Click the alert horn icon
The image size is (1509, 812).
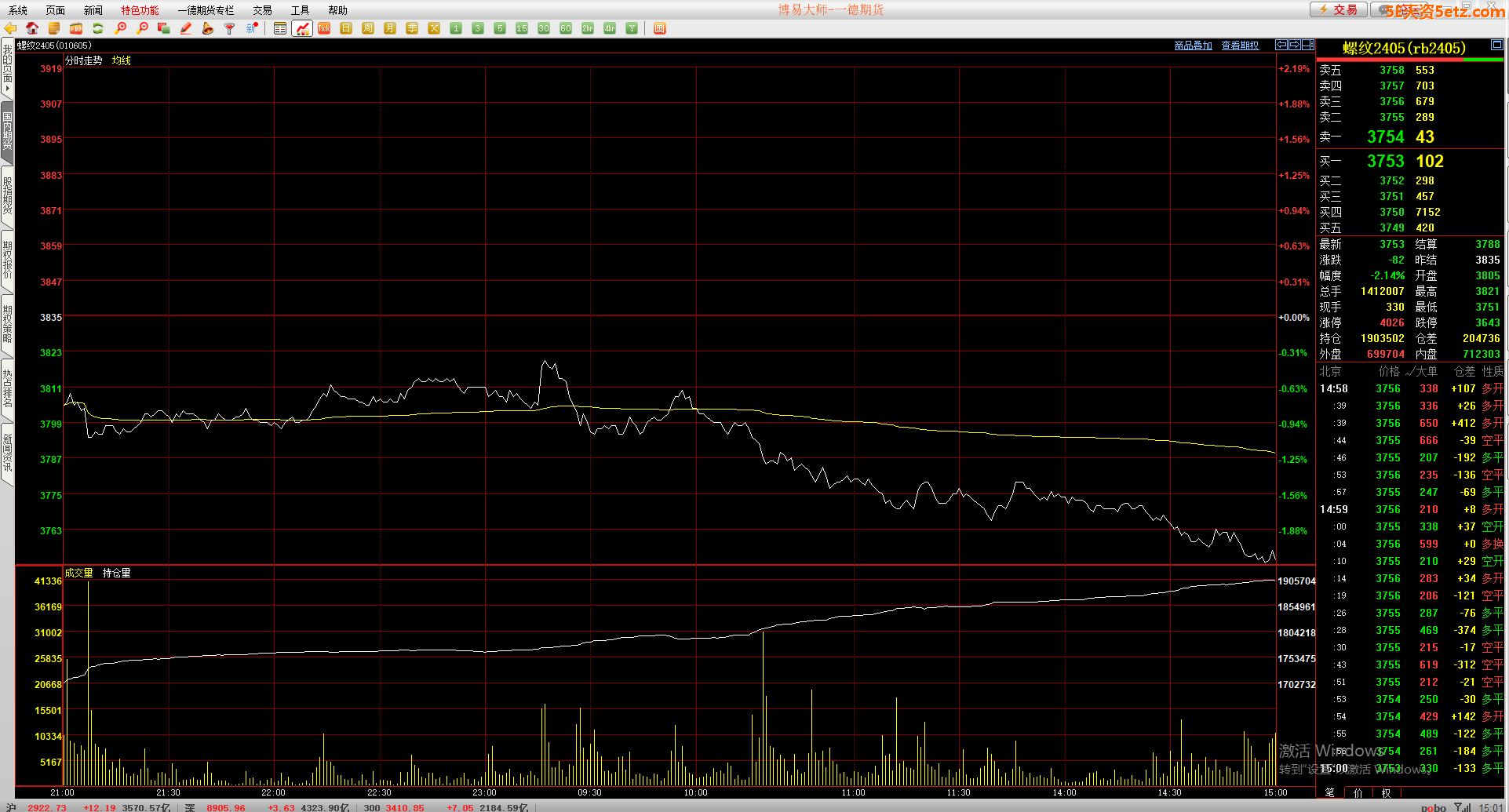pyautogui.click(x=208, y=28)
